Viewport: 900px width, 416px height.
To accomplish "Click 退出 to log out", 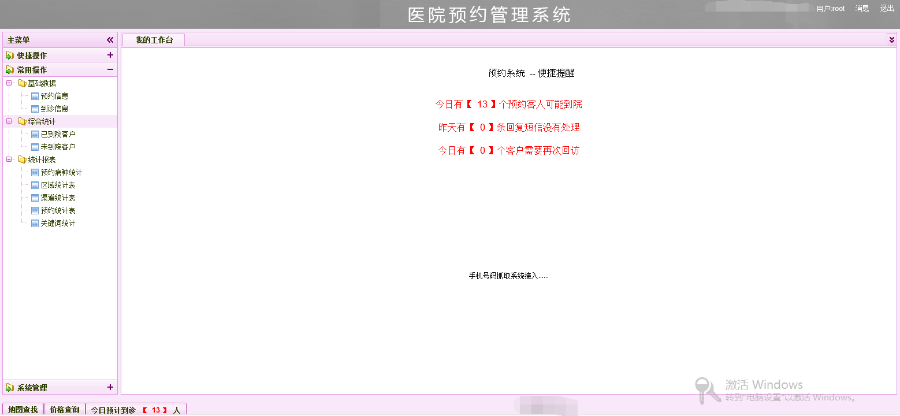I will coord(887,9).
